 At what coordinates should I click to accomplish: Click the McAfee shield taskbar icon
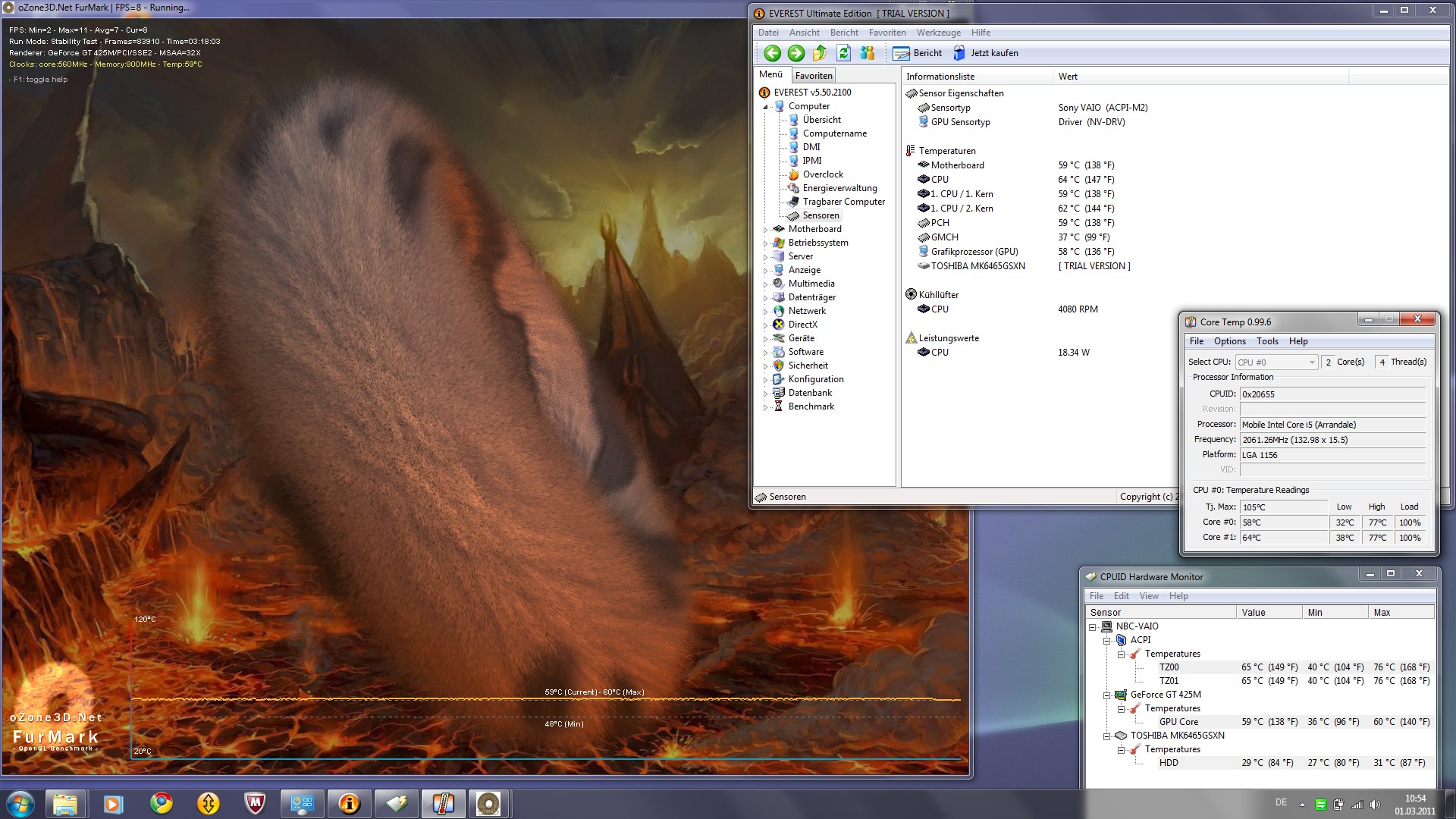click(x=256, y=804)
